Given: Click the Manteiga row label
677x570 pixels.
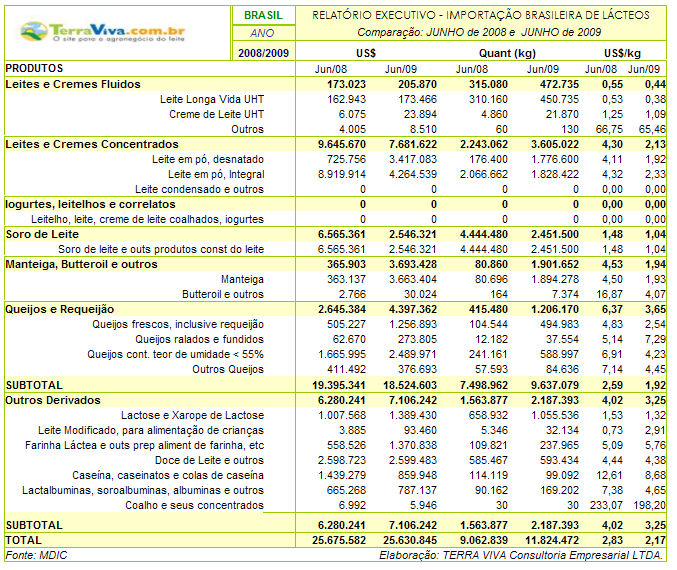Looking at the screenshot, I should point(242,279).
